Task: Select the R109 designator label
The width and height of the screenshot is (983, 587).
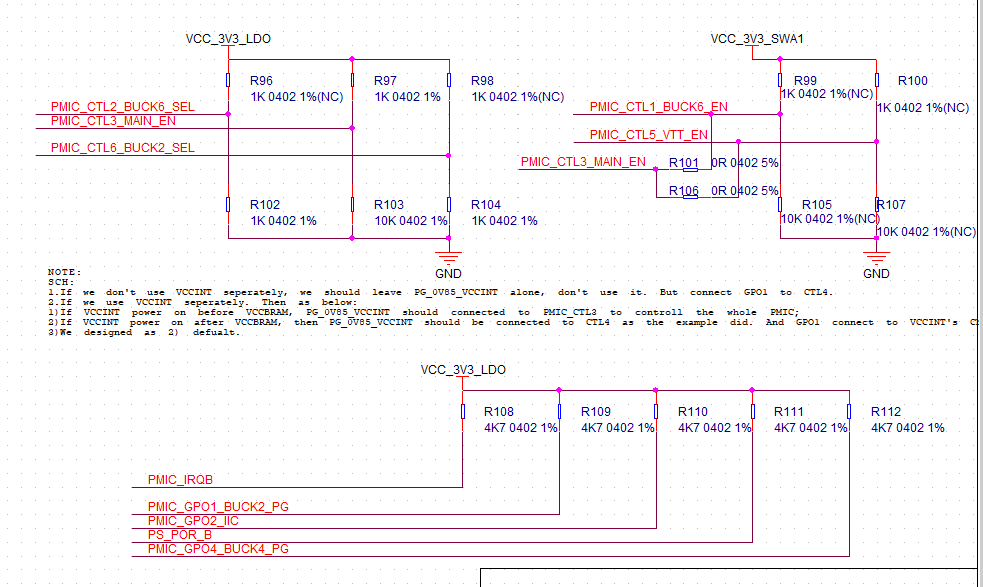Action: (596, 412)
